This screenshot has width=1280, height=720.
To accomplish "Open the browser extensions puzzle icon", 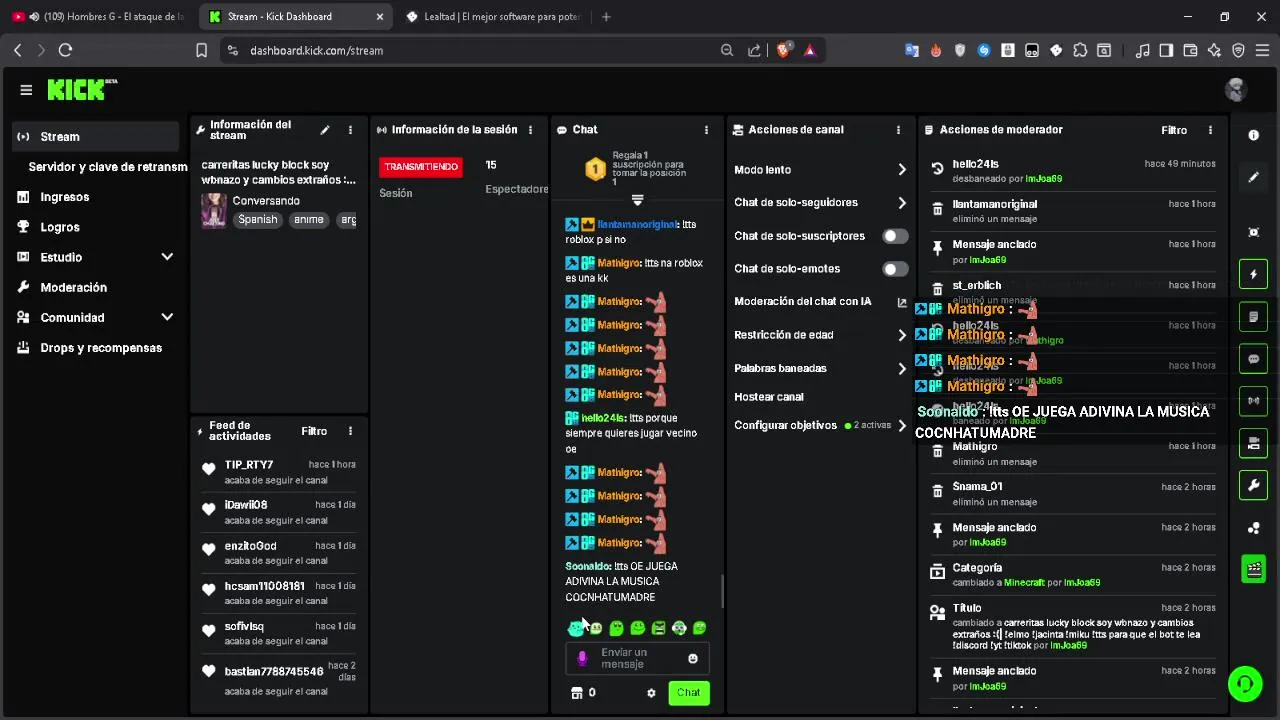I will (1080, 50).
